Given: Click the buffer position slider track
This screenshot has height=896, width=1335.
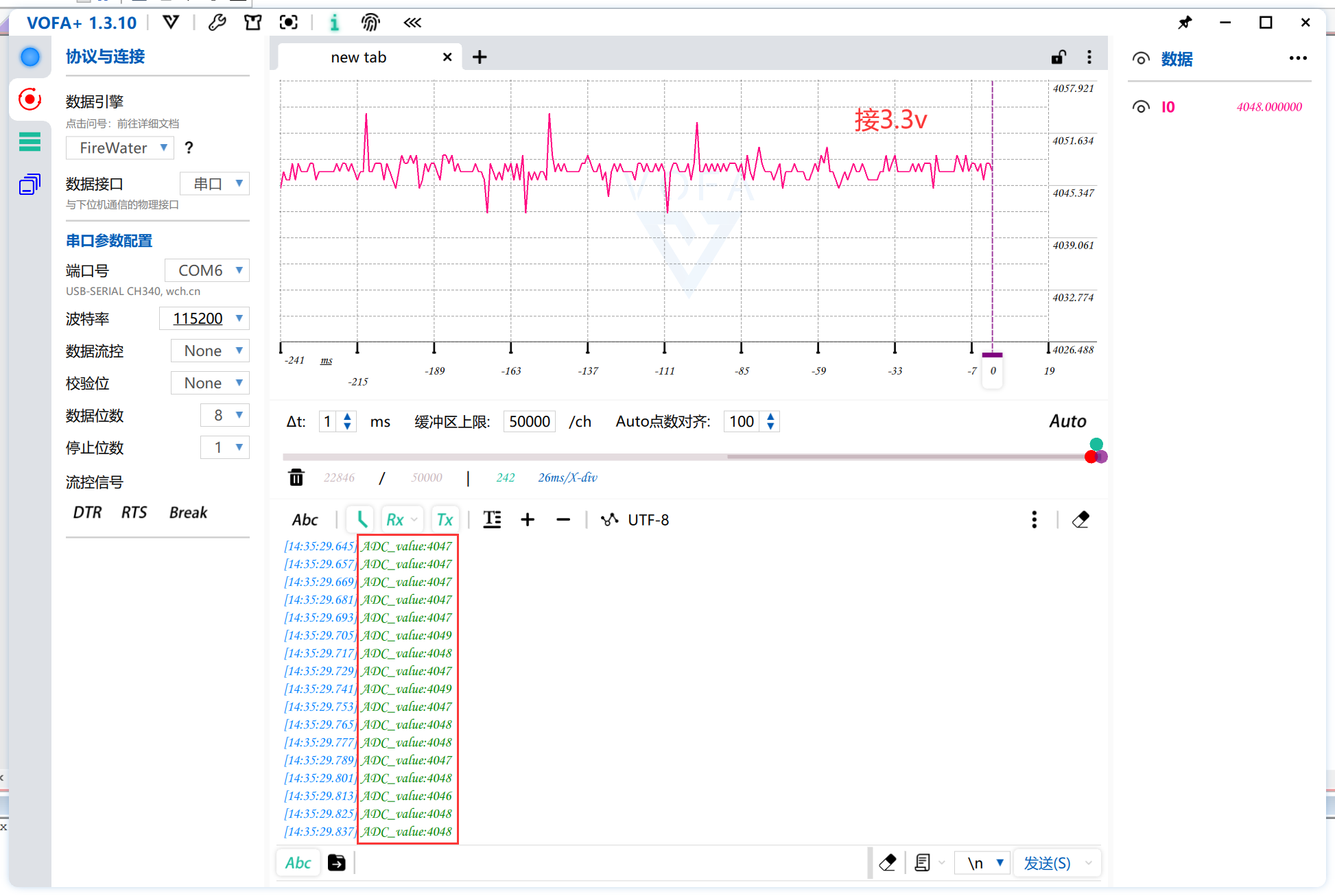Looking at the screenshot, I should coord(686,456).
